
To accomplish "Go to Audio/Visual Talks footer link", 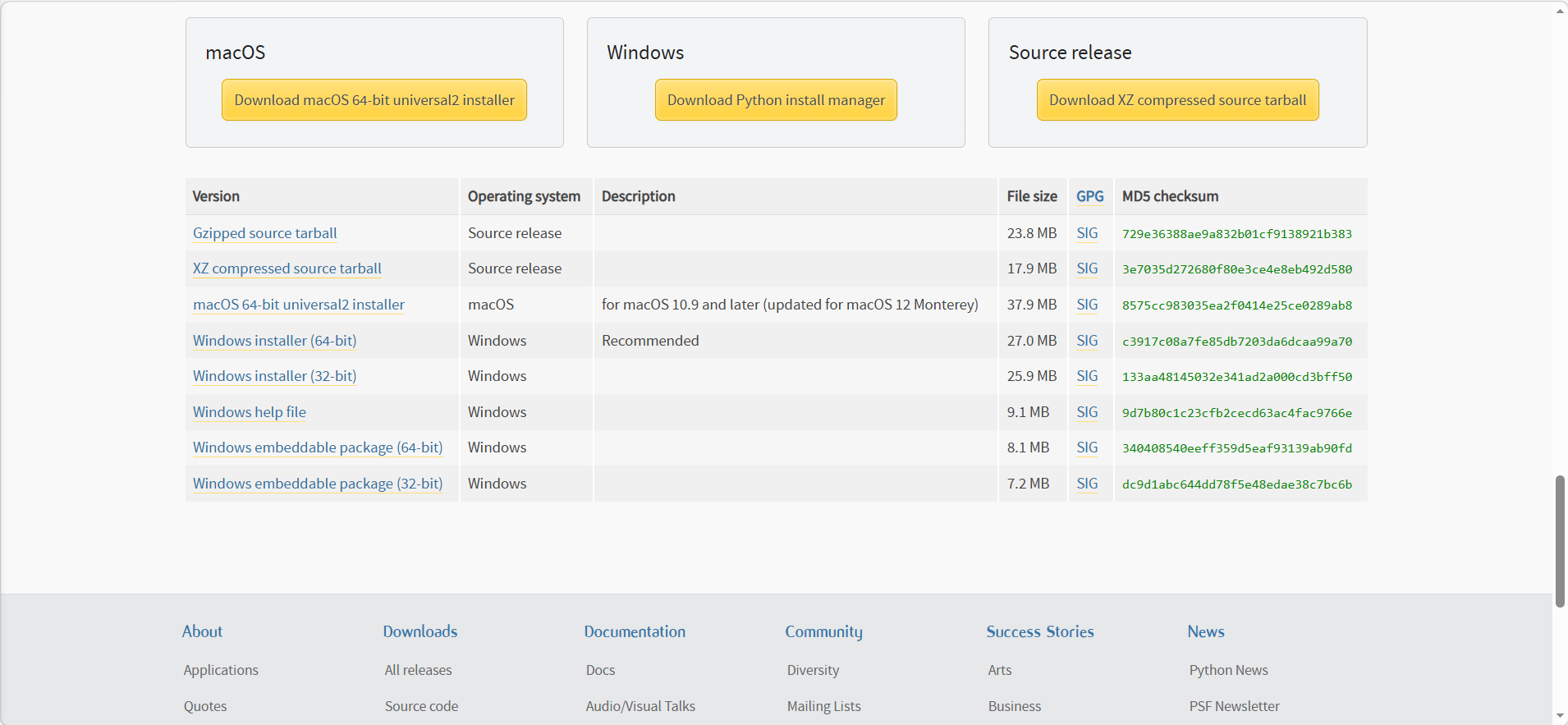I will click(x=640, y=706).
